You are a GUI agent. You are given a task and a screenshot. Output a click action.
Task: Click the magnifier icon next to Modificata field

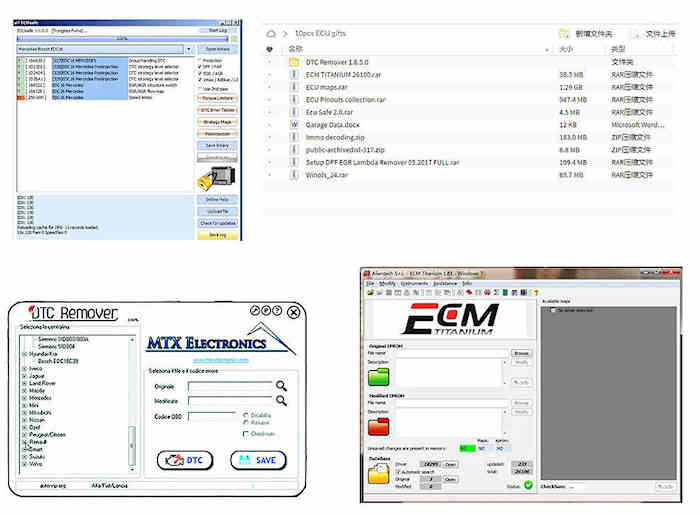(281, 400)
